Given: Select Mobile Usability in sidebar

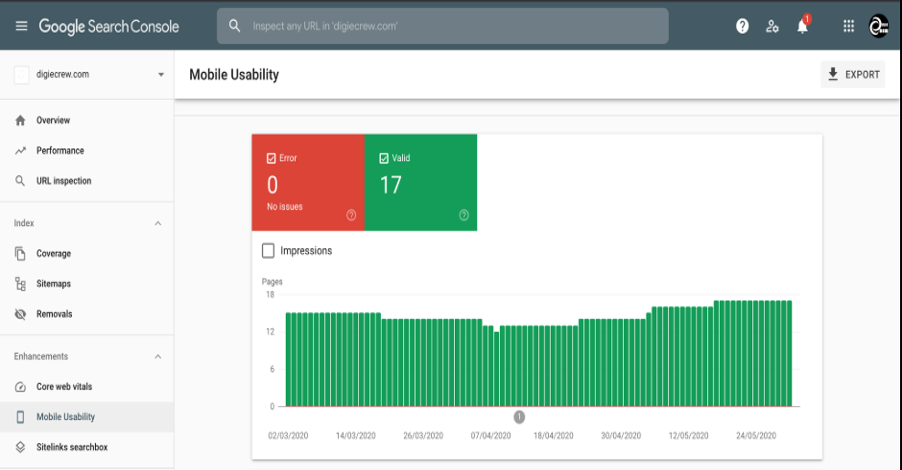Looking at the screenshot, I should pos(87,417).
